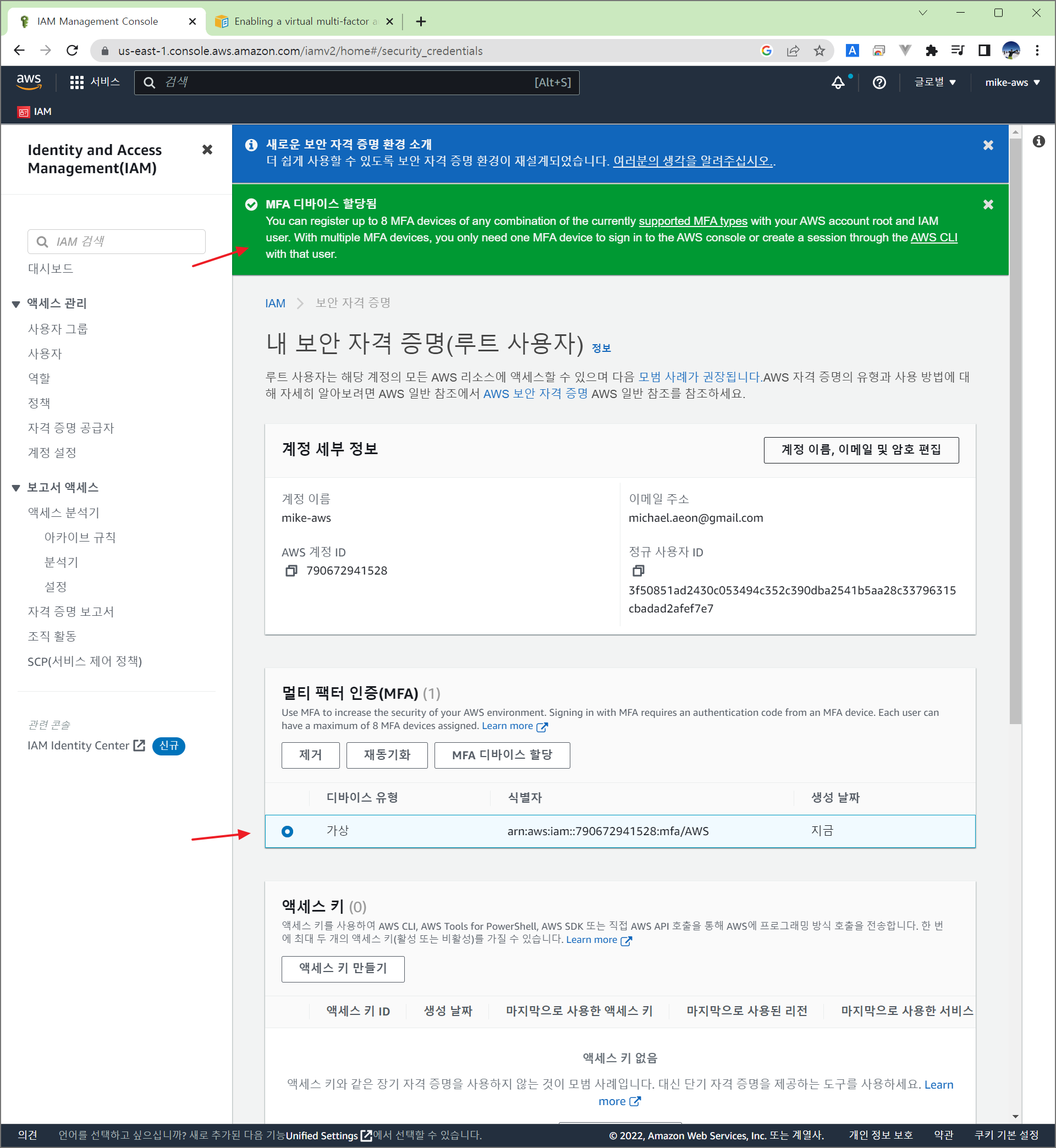Go back to previous page
The width and height of the screenshot is (1056, 1148).
19,51
